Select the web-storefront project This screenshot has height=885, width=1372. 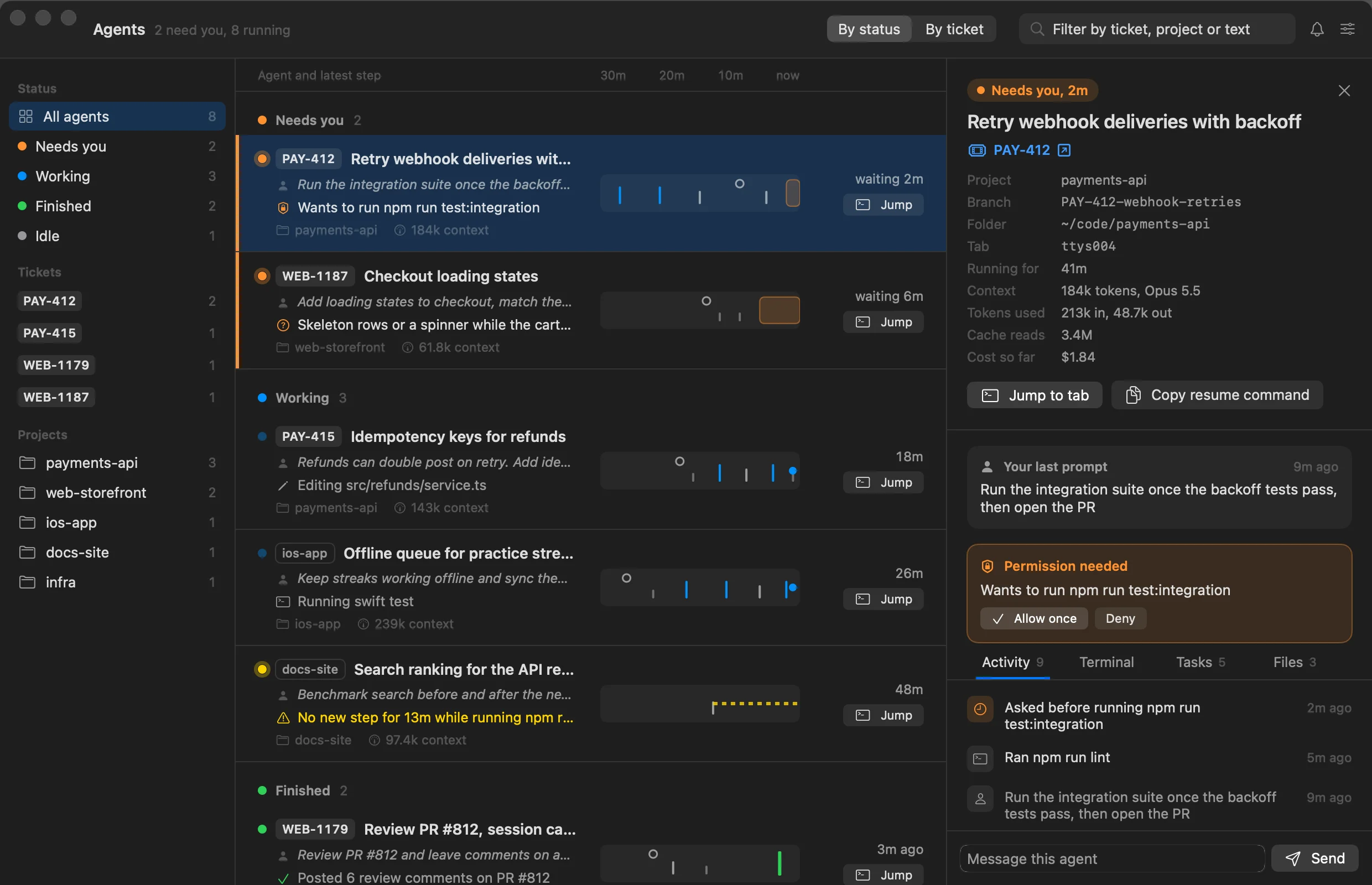tap(117, 492)
